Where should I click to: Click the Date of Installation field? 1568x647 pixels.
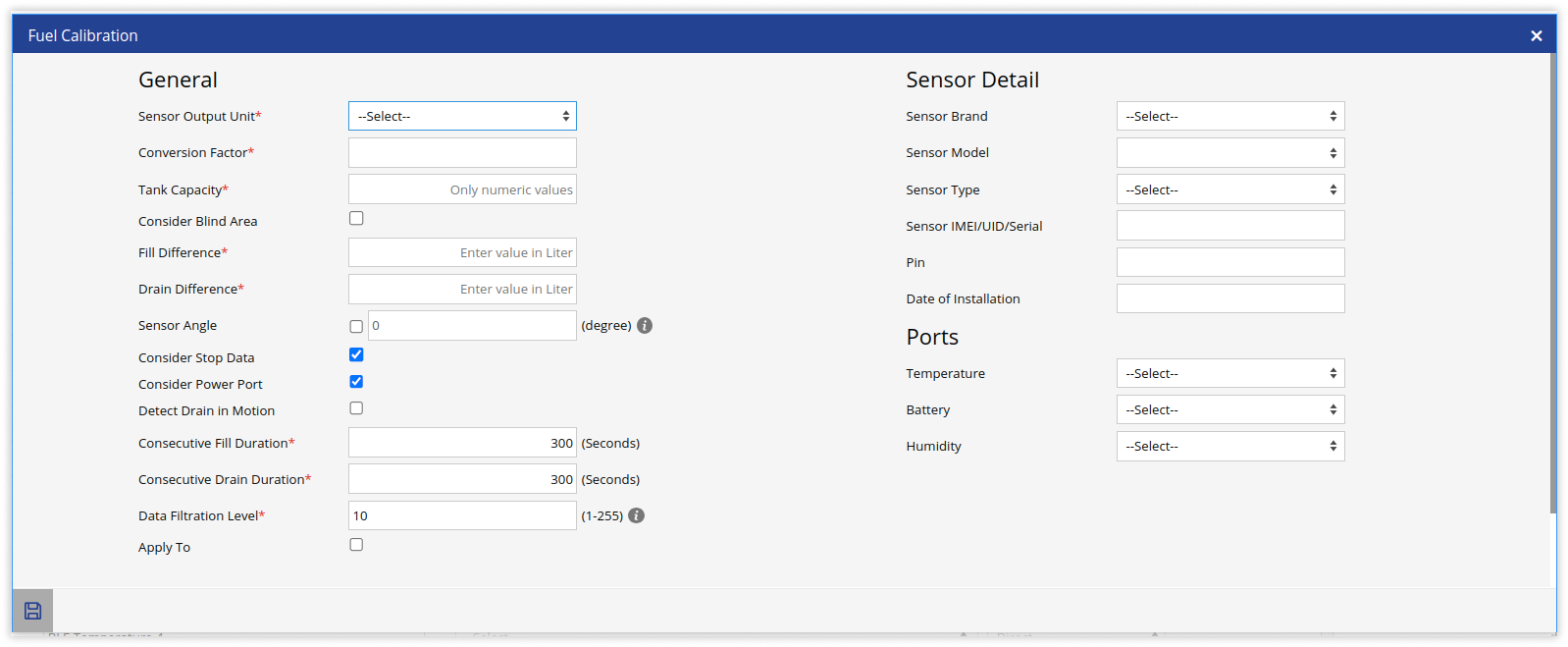(1229, 298)
